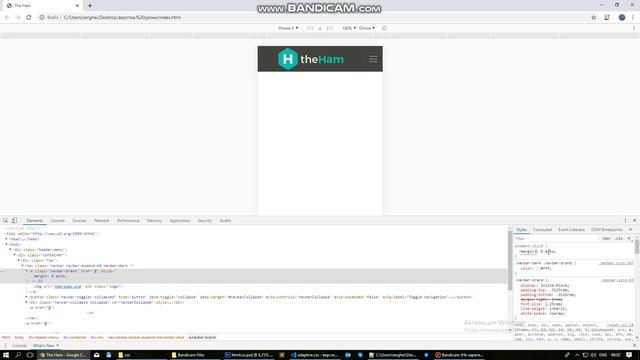This screenshot has width=640, height=360.
Task: Go forward in browser history
Action: [18, 17]
